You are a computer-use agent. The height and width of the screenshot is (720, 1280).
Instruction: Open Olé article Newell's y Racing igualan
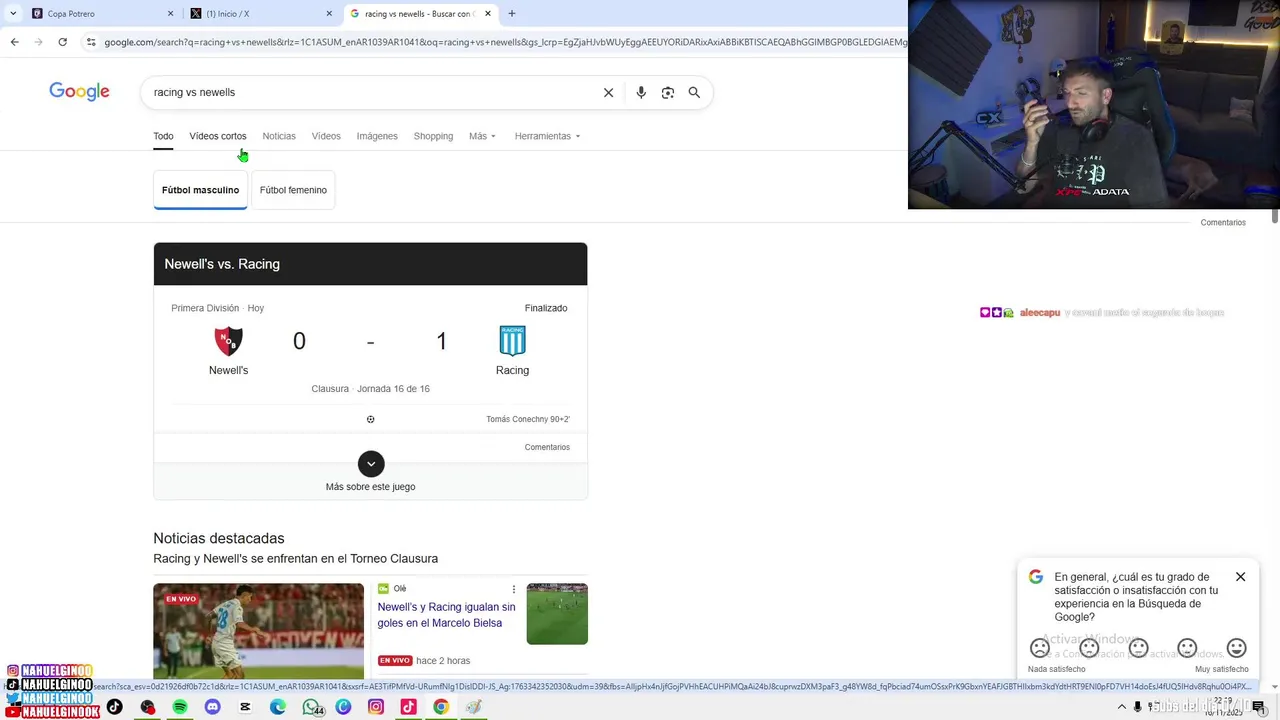point(446,615)
